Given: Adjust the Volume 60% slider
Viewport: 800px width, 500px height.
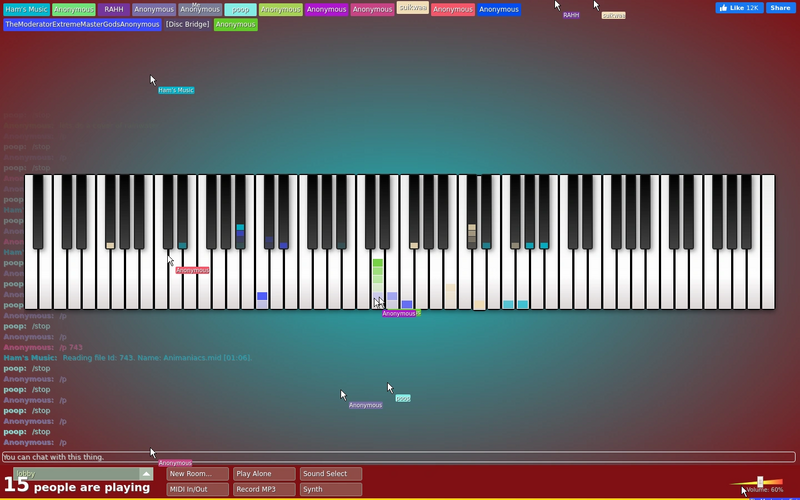Looking at the screenshot, I should point(760,482).
